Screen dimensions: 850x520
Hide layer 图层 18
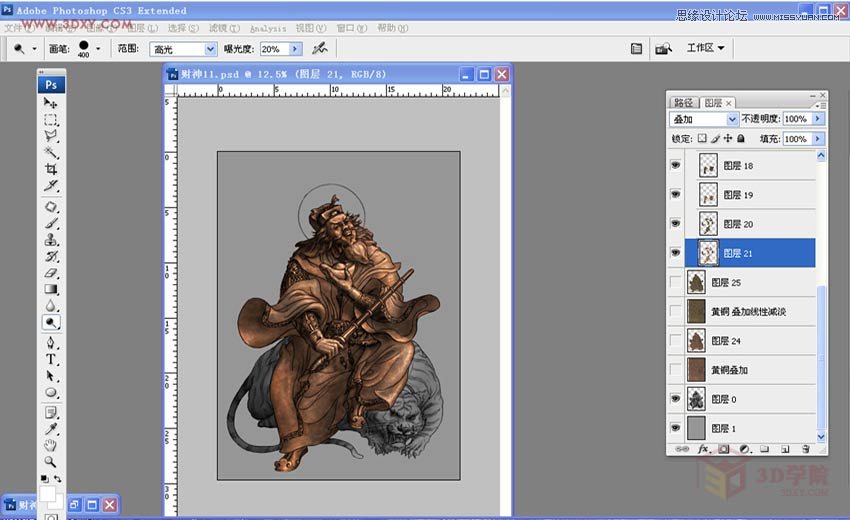tap(675, 165)
